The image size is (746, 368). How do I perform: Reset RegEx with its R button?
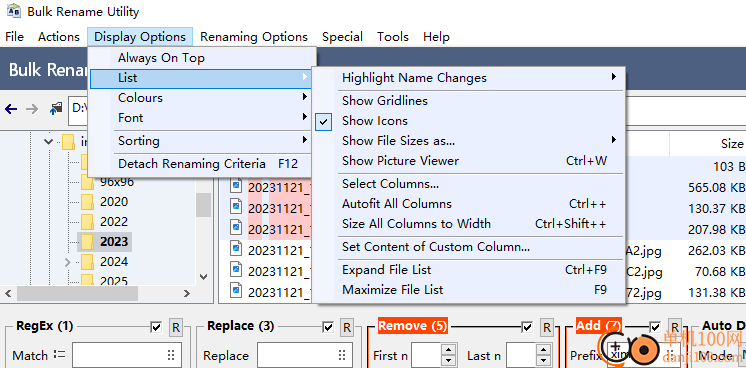tap(176, 327)
